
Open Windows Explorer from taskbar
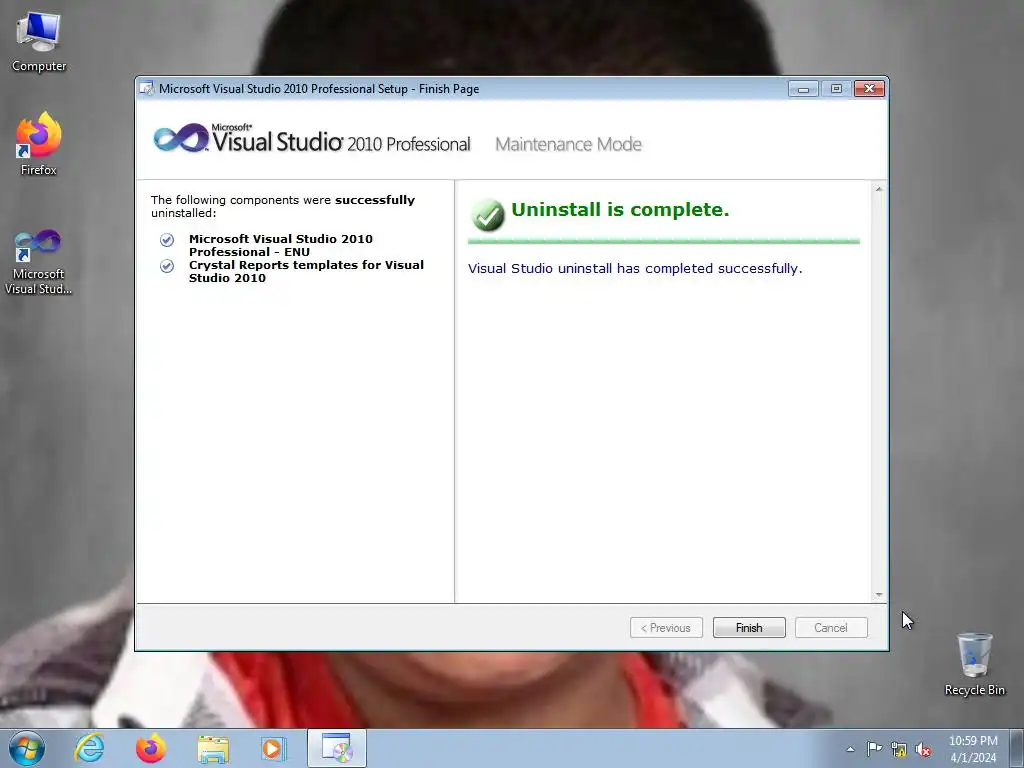click(213, 748)
